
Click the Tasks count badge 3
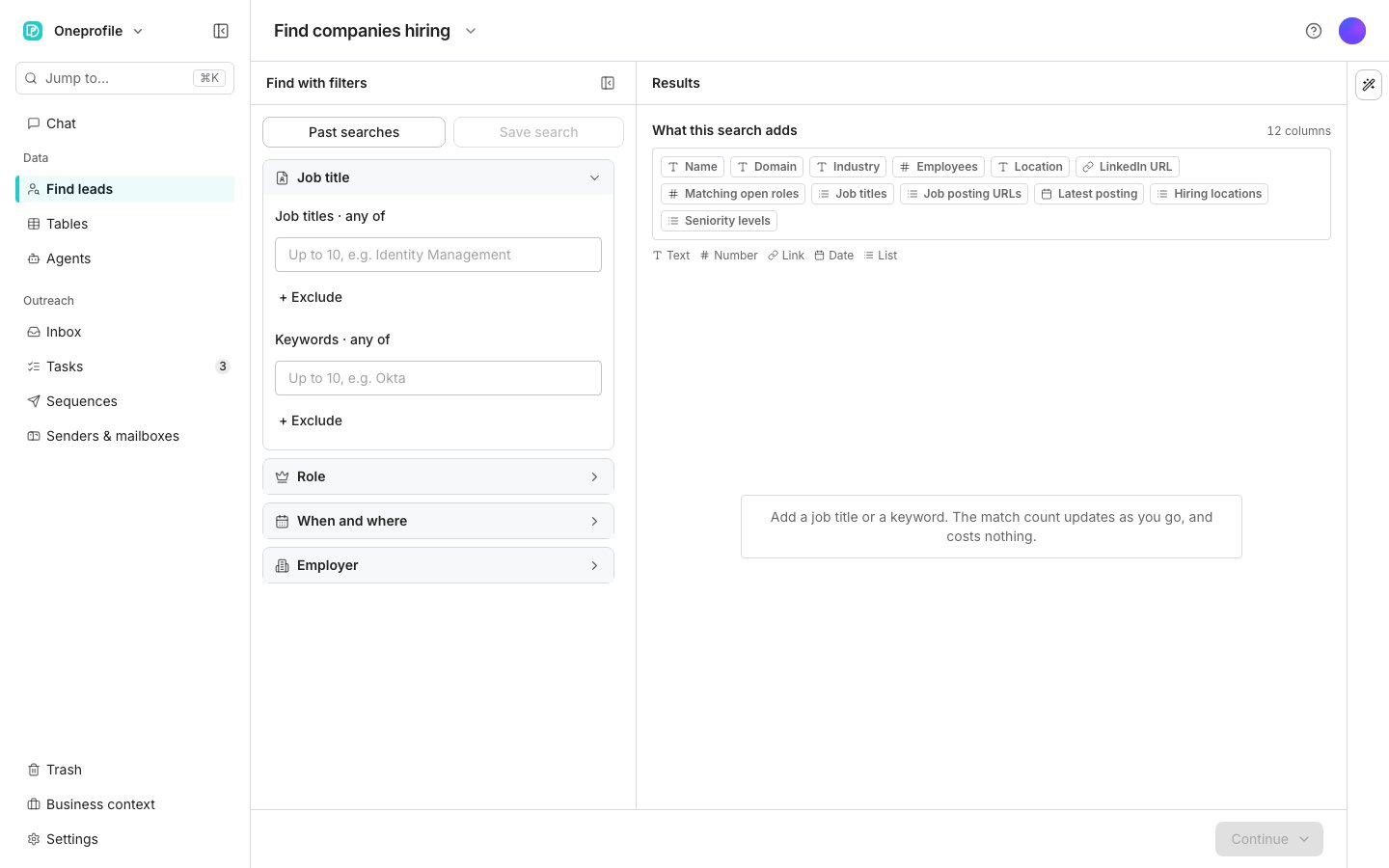(x=223, y=366)
